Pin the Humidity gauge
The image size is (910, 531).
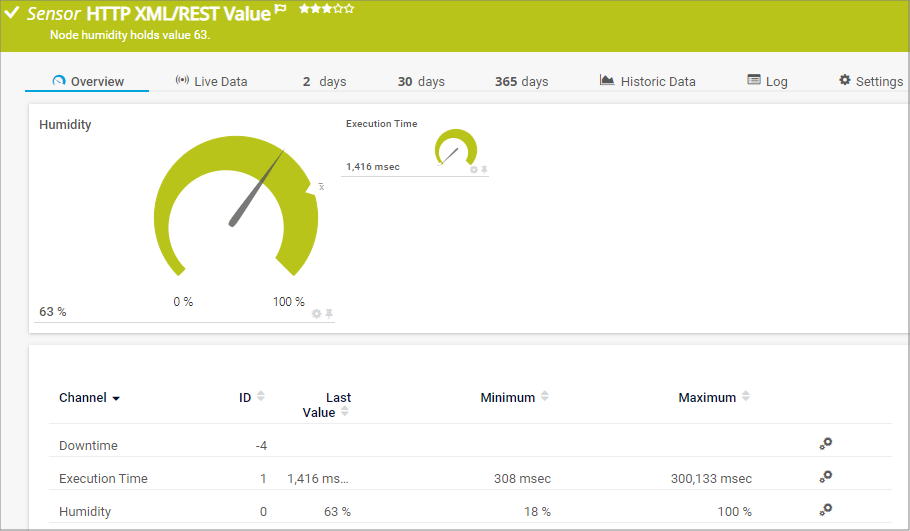tap(329, 313)
